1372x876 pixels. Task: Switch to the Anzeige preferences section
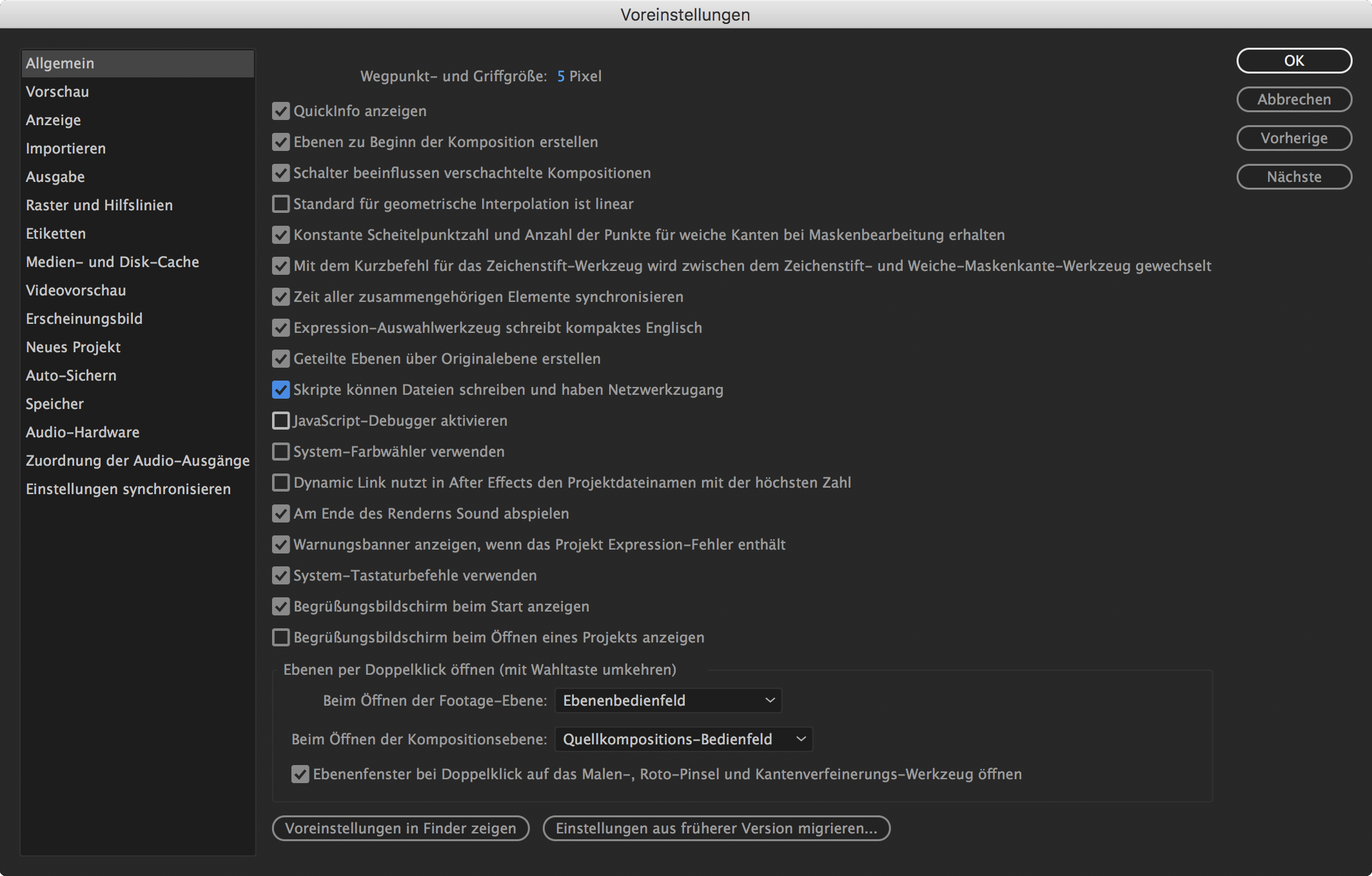[x=137, y=120]
